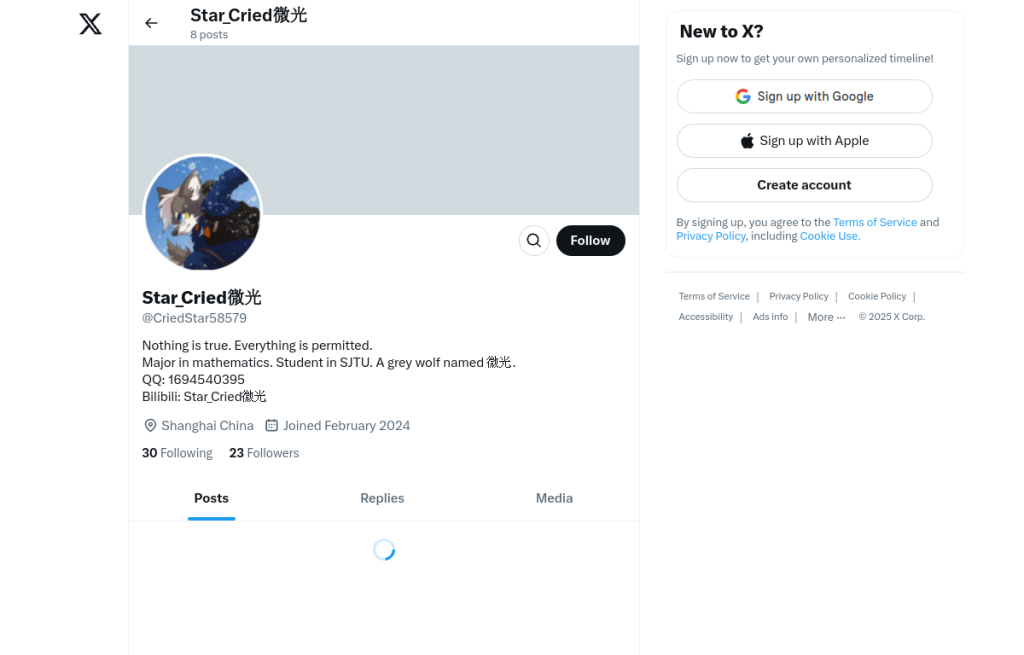
Task: Open Terms of Service link in signup text
Action: [874, 222]
